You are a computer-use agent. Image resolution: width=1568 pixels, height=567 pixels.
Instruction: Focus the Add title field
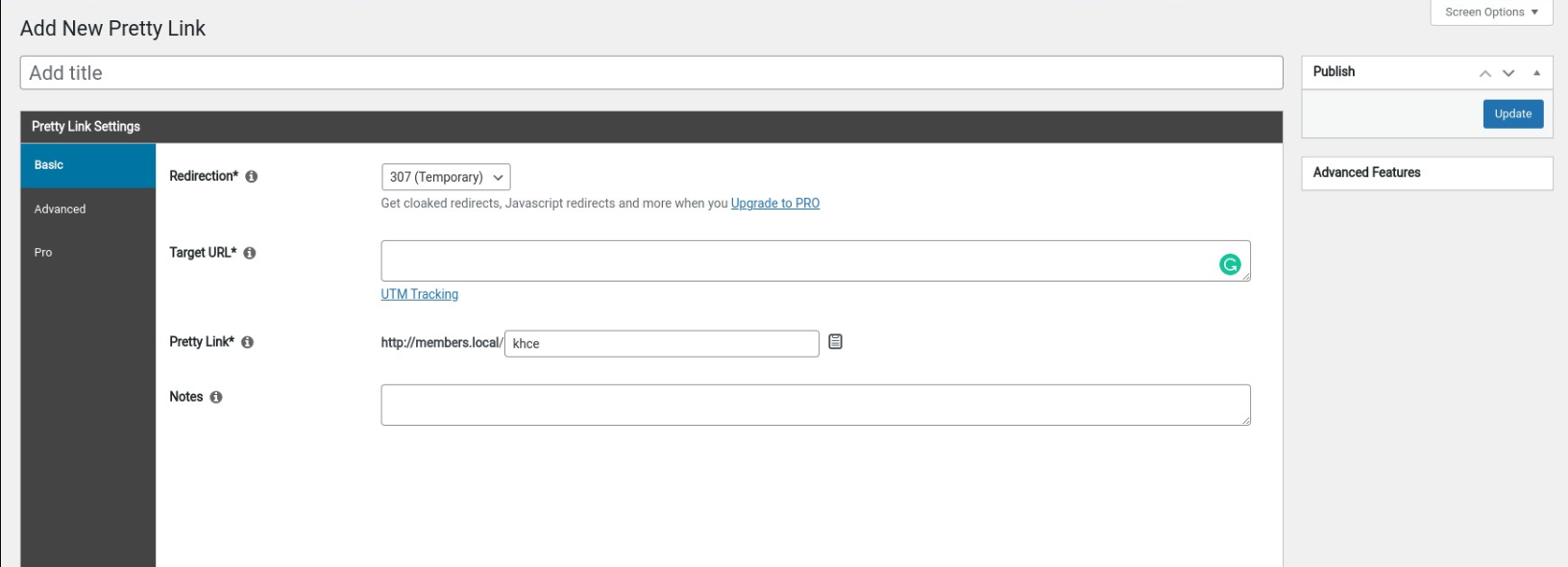pos(651,73)
